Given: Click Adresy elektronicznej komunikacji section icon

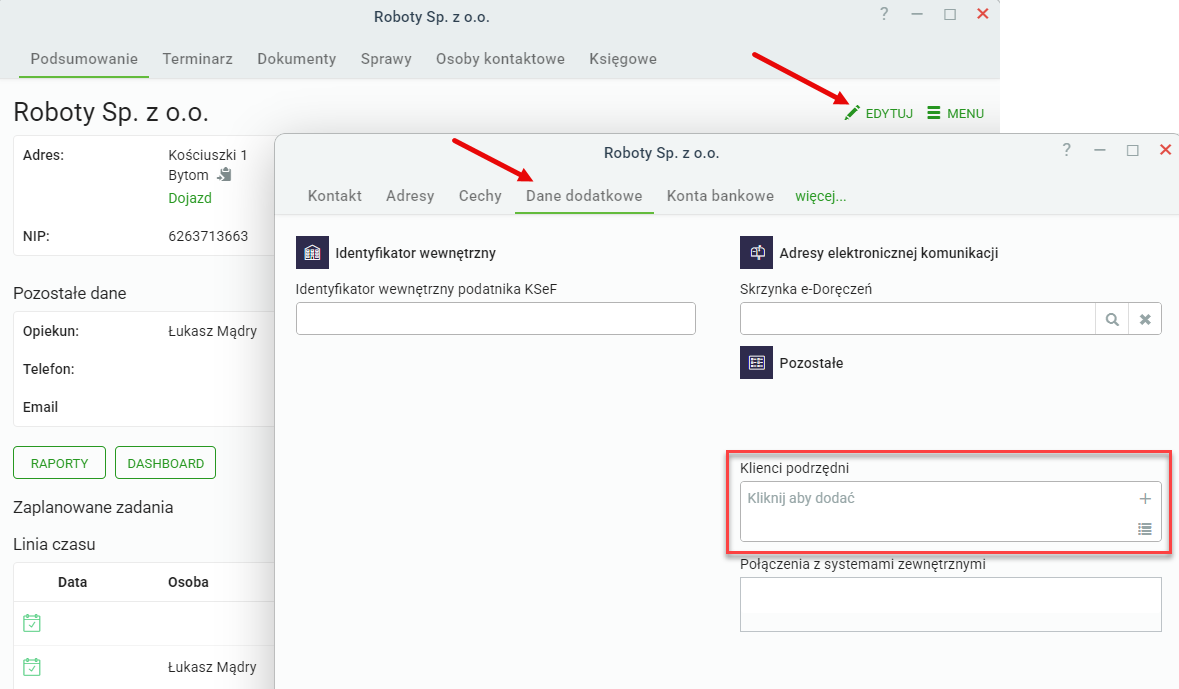Looking at the screenshot, I should [756, 253].
